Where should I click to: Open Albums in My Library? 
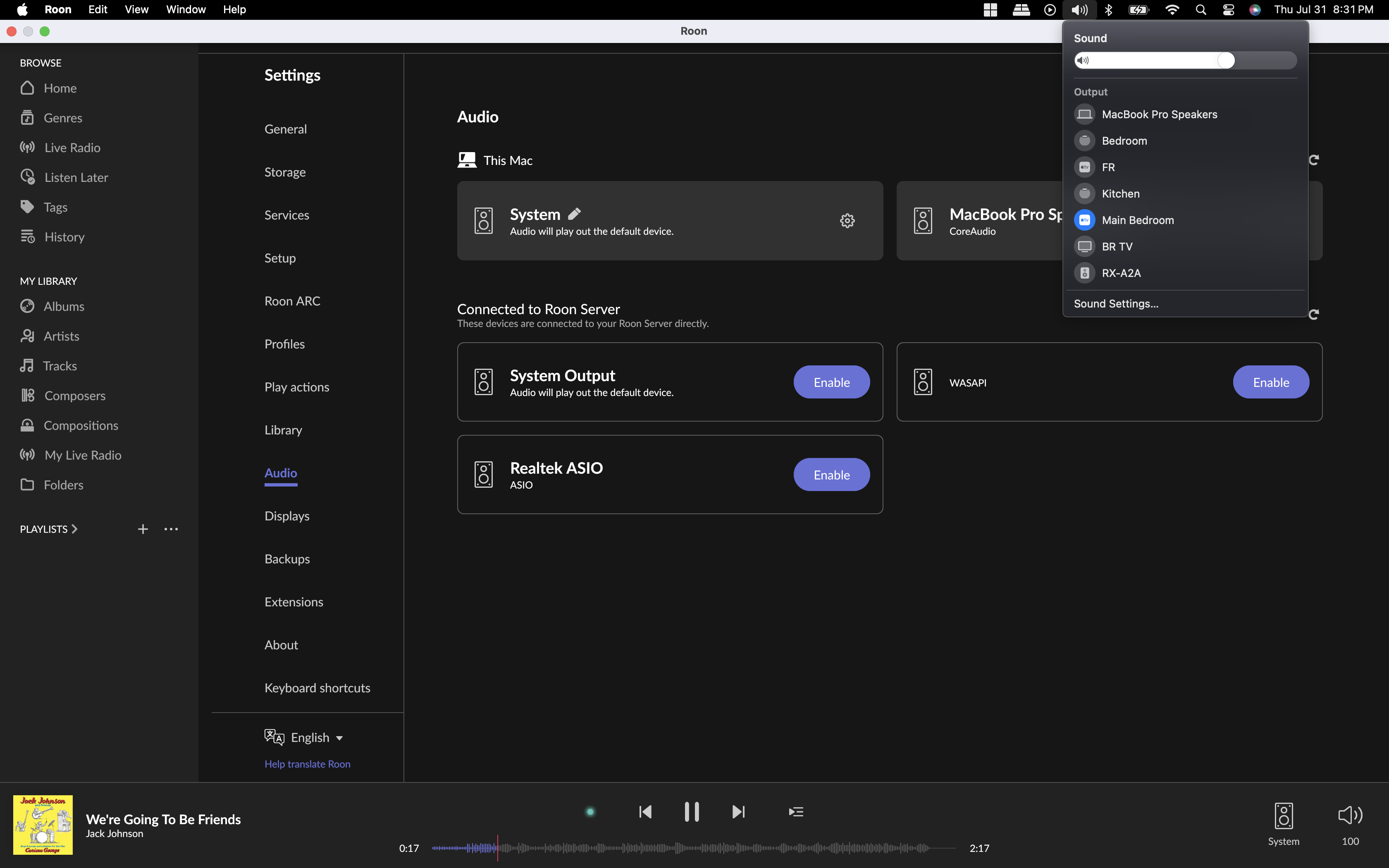coord(52,306)
